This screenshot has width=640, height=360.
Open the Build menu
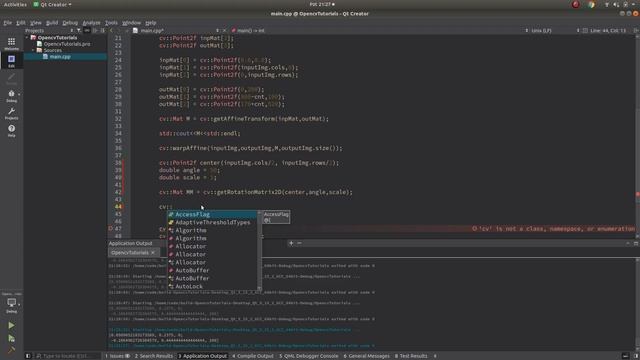(x=52, y=23)
